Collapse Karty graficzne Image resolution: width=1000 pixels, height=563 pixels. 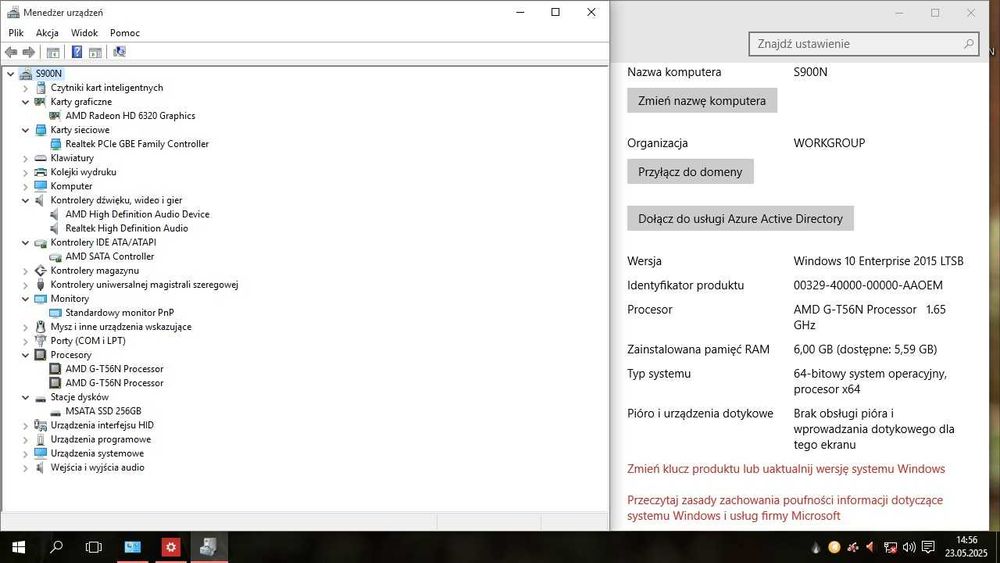point(26,102)
